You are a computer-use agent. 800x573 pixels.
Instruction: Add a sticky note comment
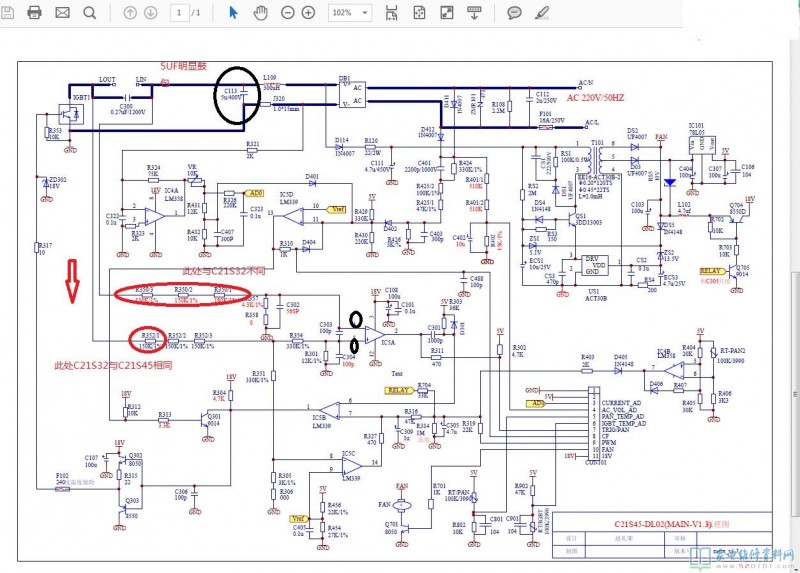click(514, 12)
